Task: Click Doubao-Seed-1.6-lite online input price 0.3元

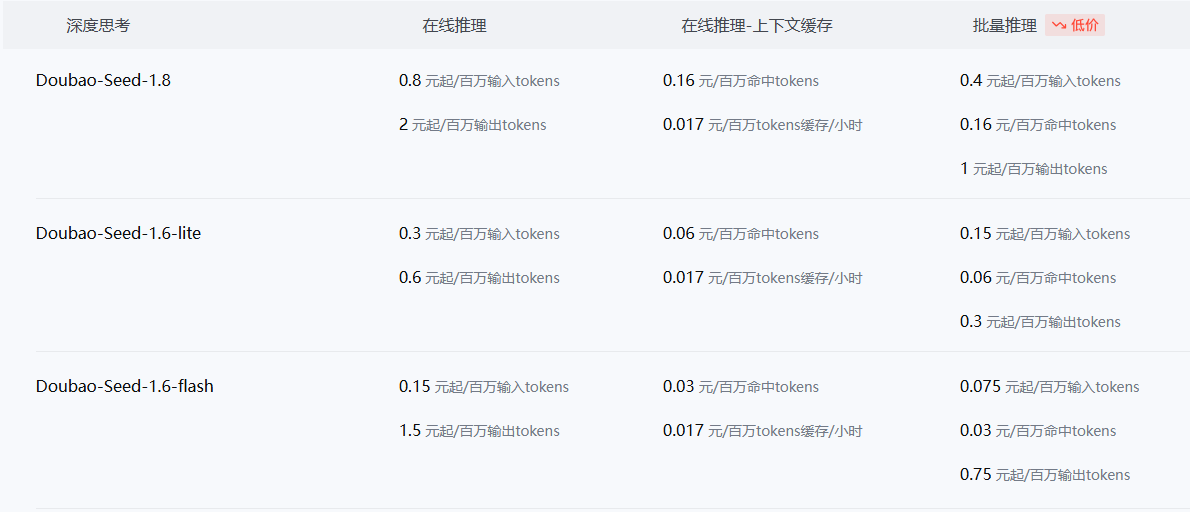Action: click(479, 234)
